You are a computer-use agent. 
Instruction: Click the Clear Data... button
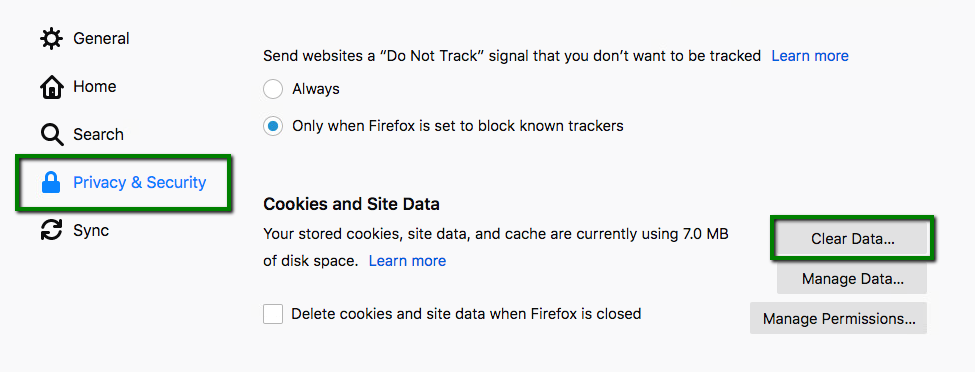click(853, 239)
